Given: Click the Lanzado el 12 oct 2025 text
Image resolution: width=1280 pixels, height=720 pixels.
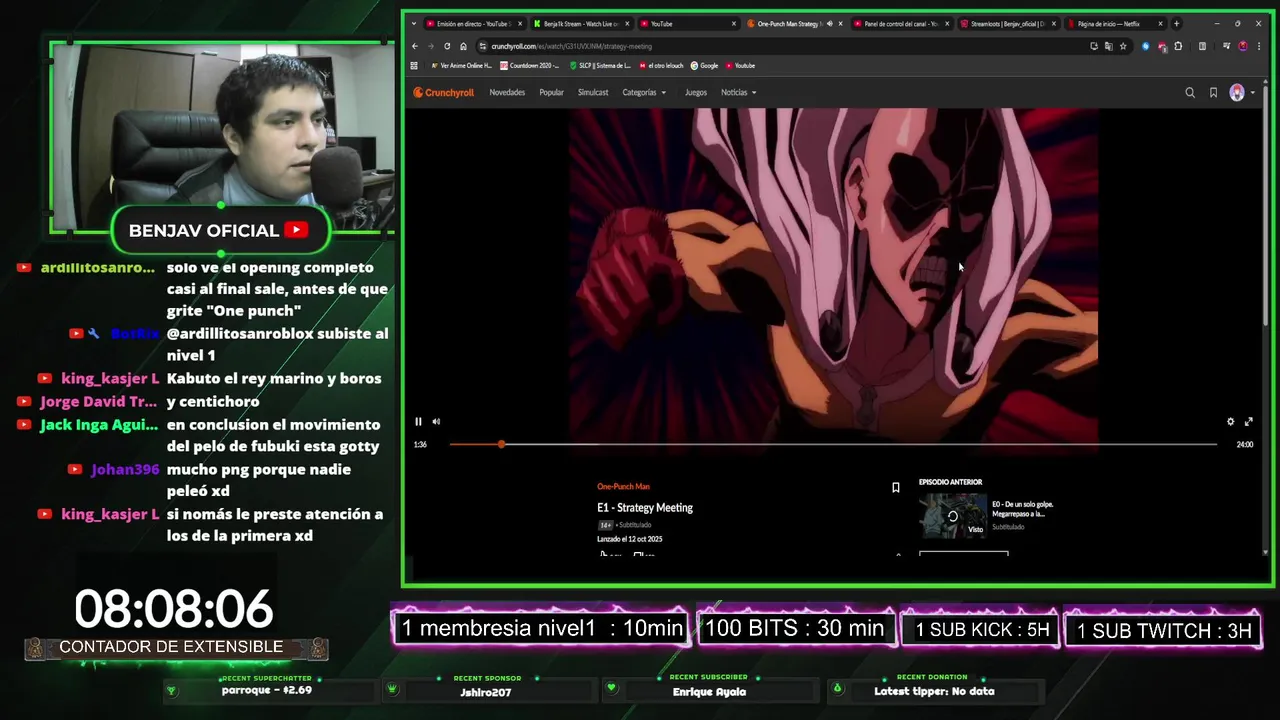Looking at the screenshot, I should click(630, 539).
